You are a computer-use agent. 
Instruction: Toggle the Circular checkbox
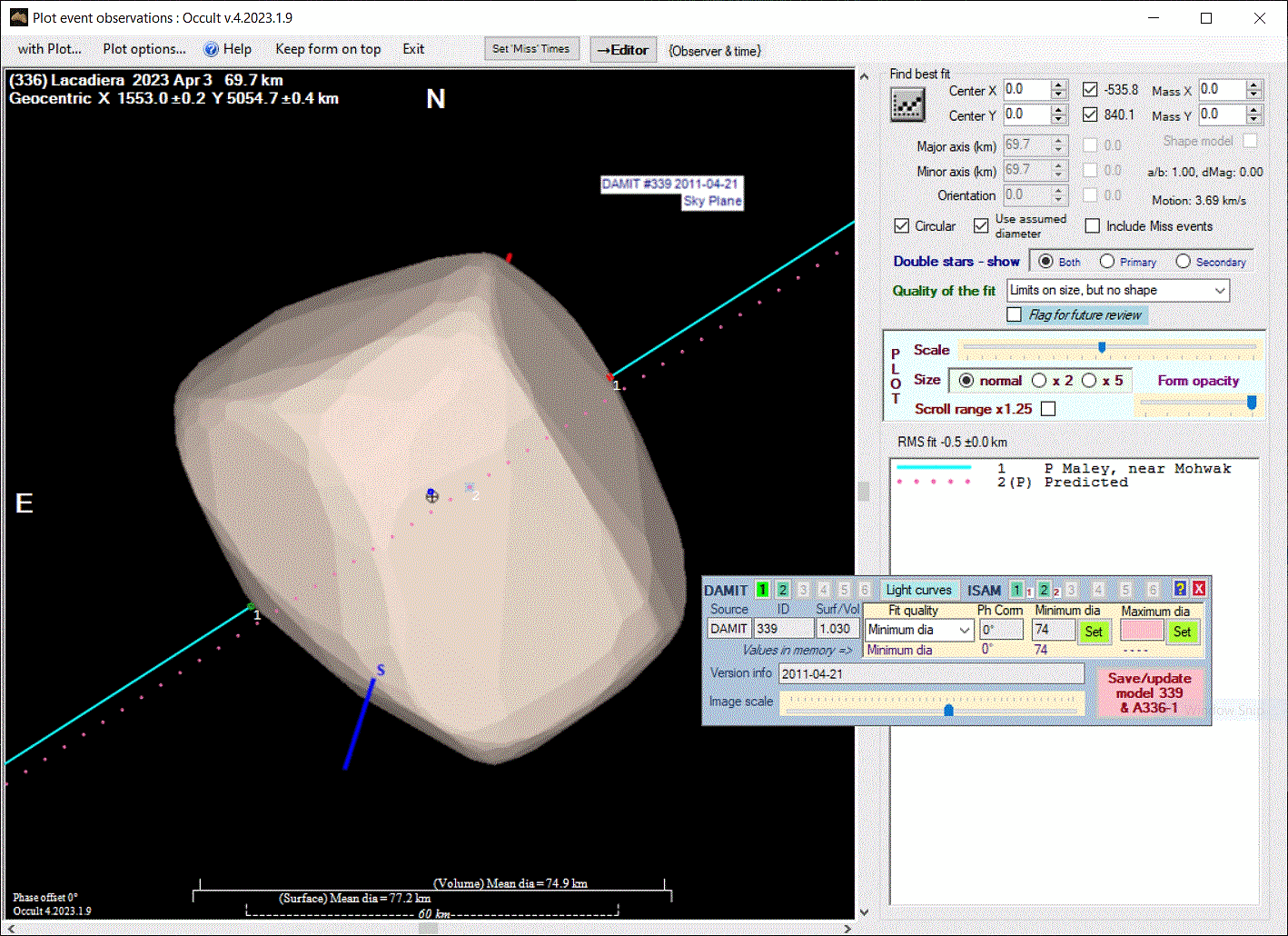click(x=902, y=226)
